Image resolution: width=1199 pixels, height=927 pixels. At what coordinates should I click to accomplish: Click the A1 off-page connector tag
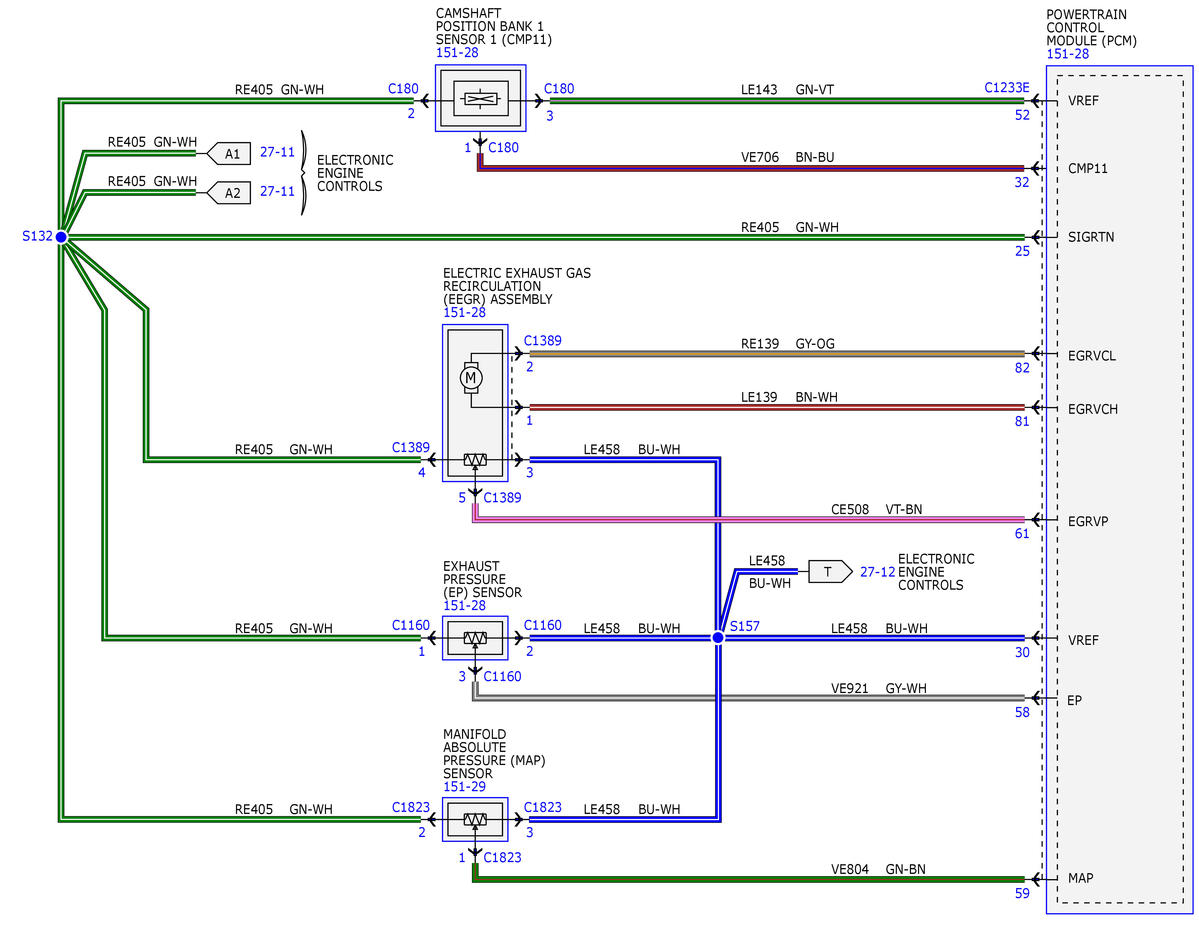[229, 154]
